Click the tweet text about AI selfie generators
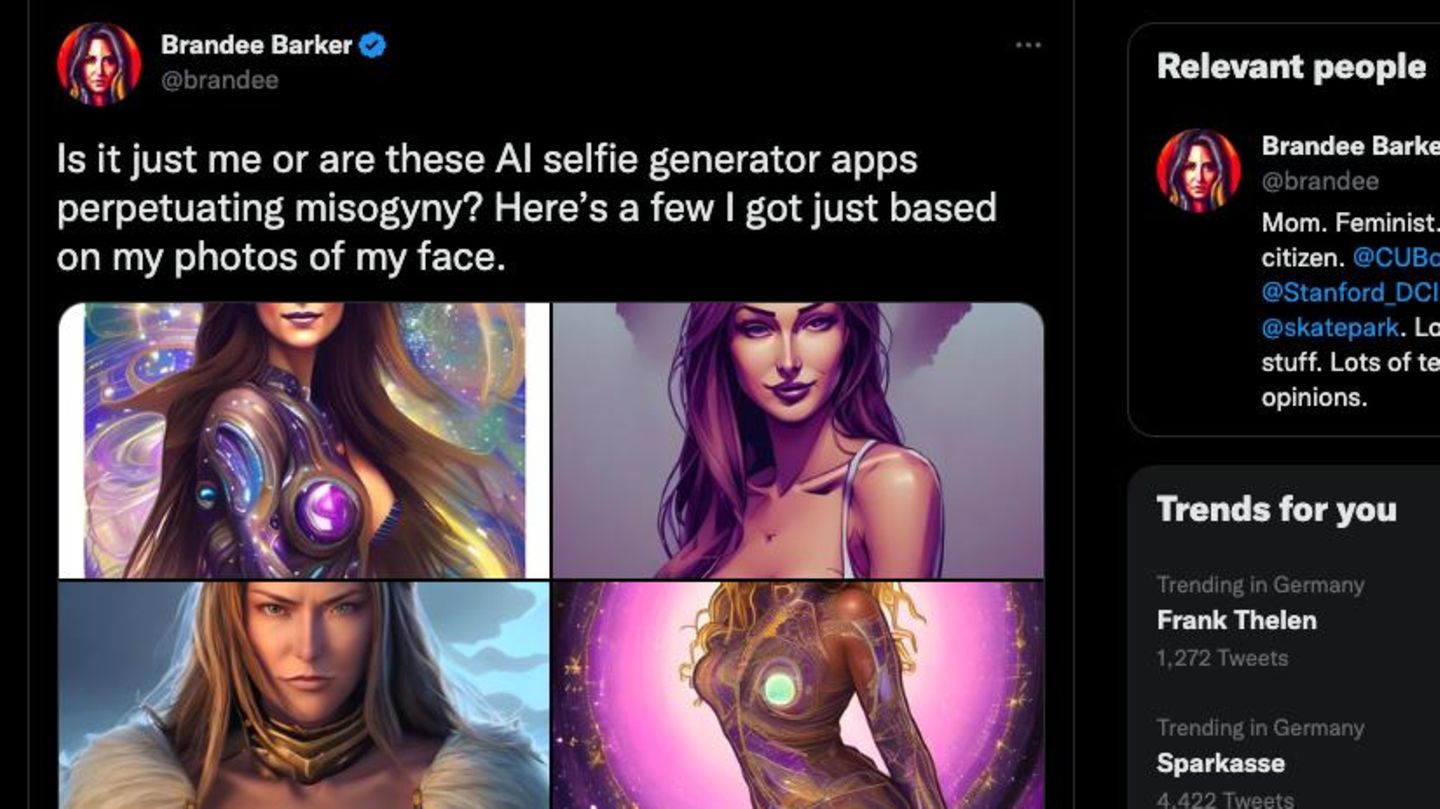 (526, 208)
